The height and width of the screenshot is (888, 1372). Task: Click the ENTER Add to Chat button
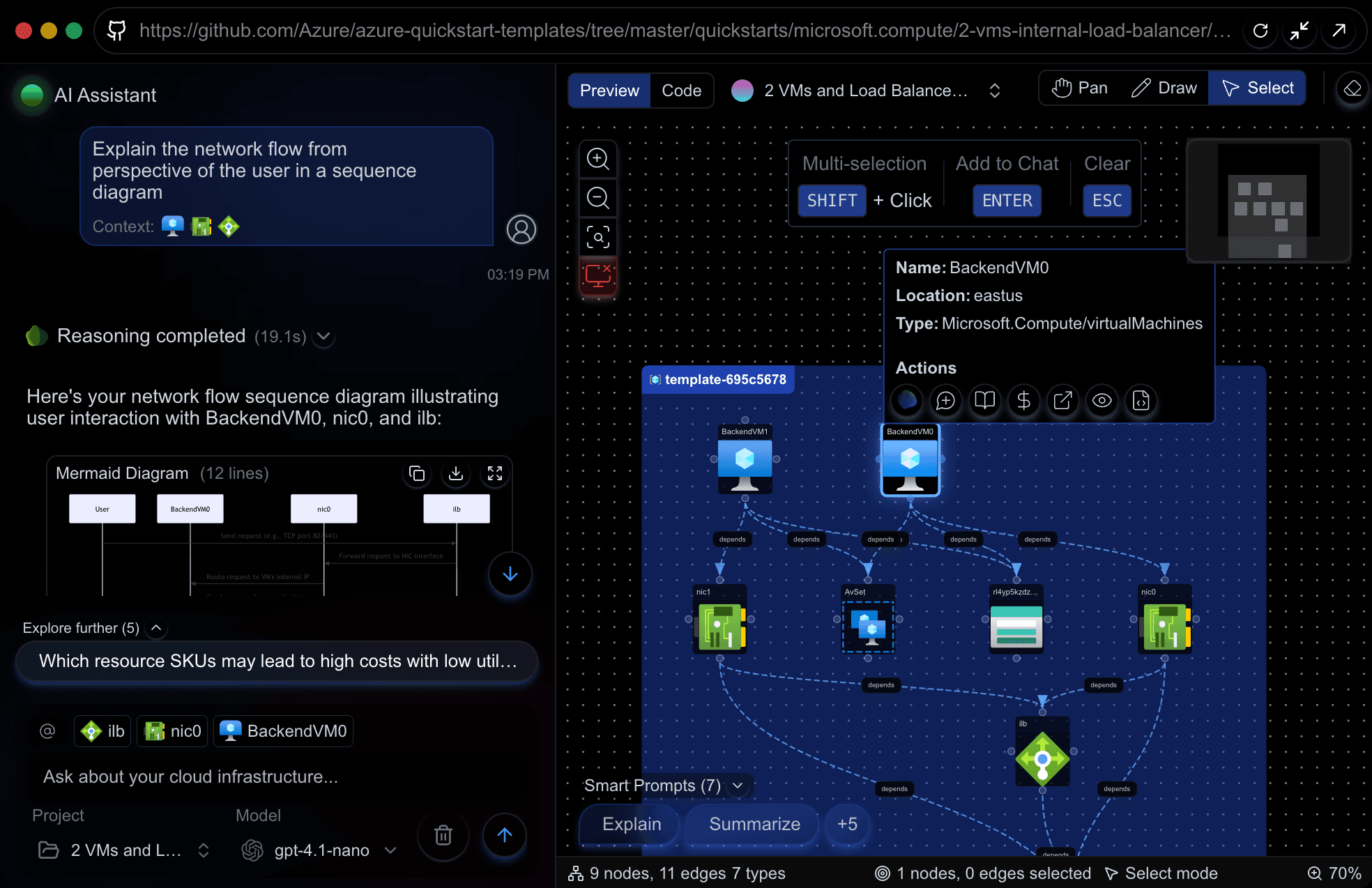pyautogui.click(x=1007, y=201)
